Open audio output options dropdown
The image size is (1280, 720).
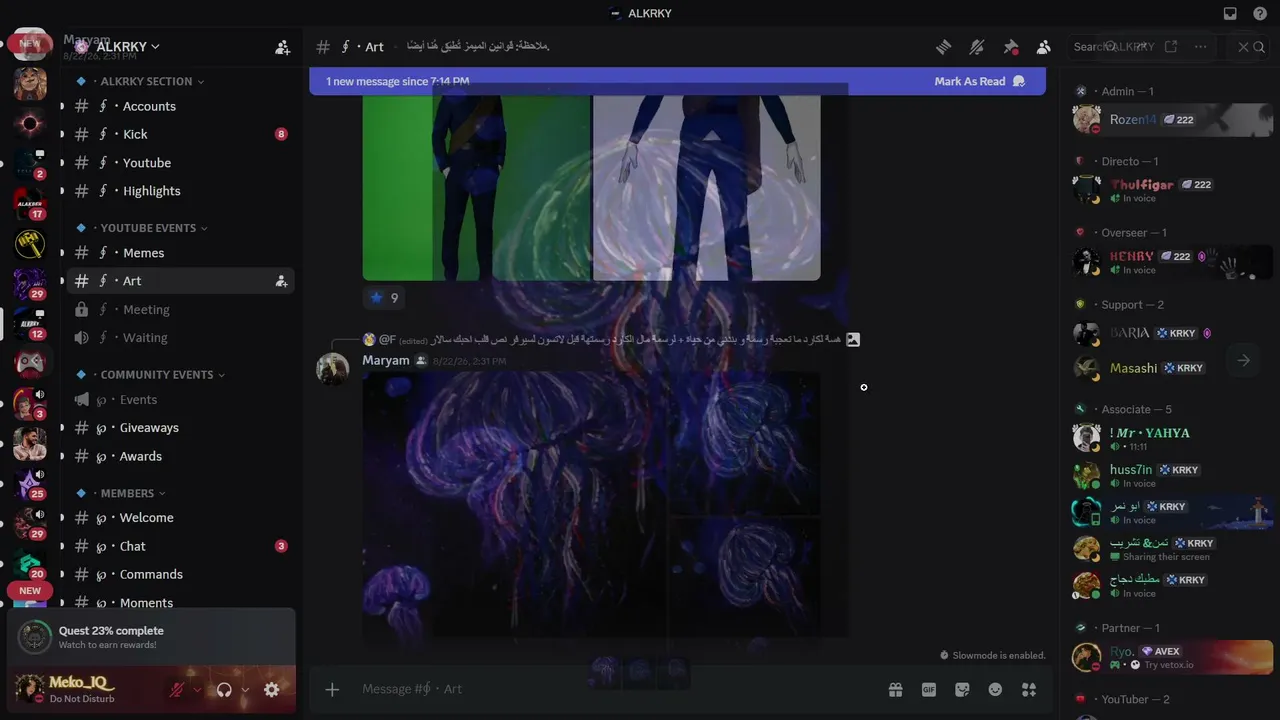pos(245,690)
